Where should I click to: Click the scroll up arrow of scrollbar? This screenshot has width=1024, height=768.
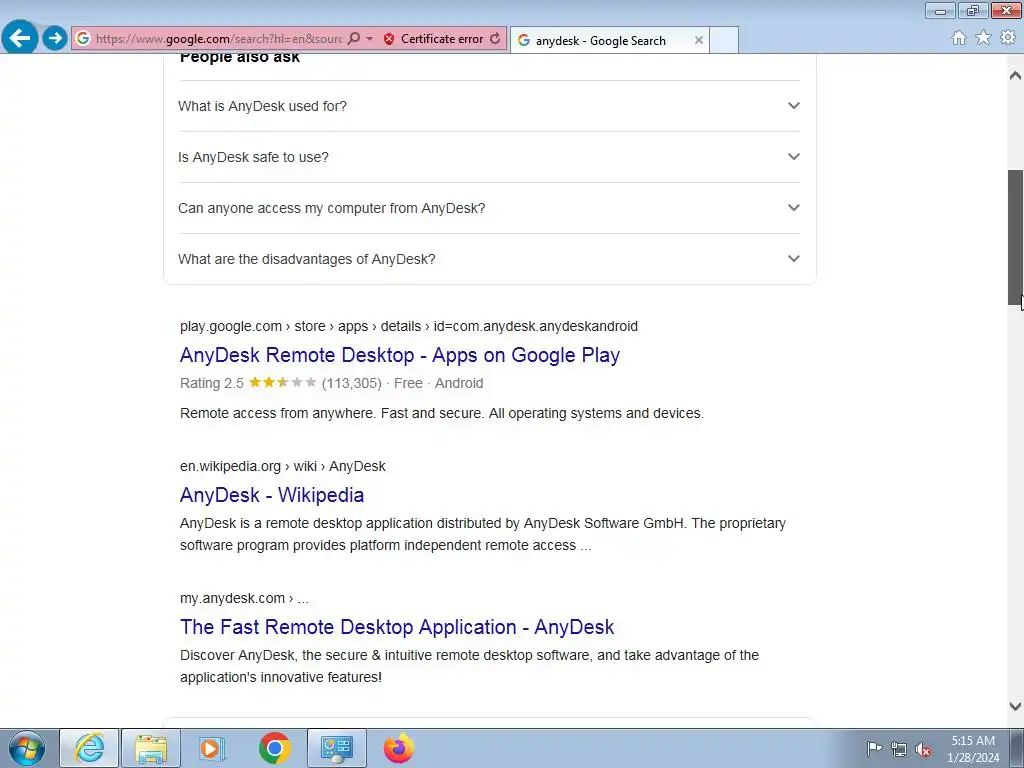[1015, 76]
